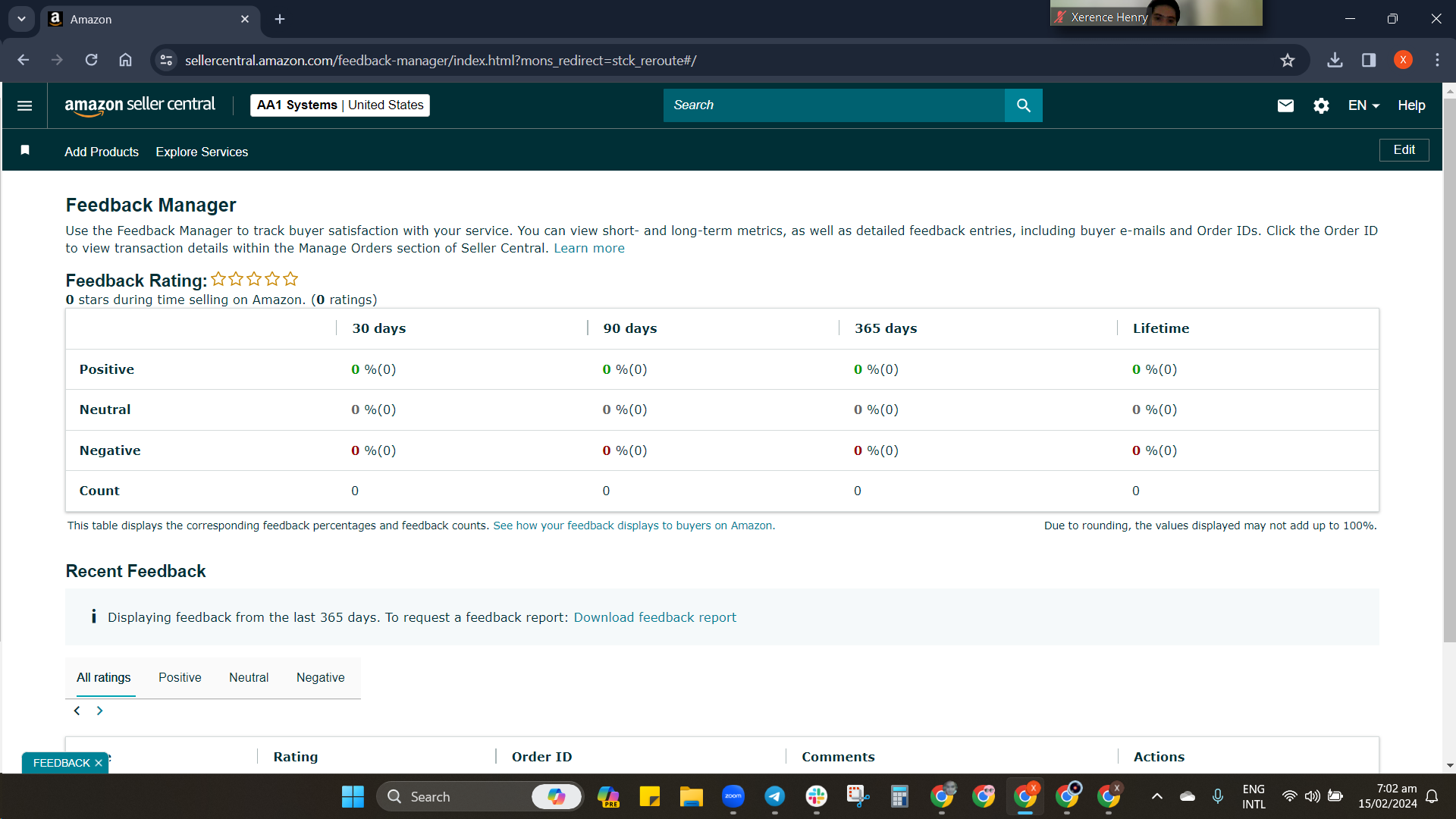1456x819 pixels.
Task: Click the Edit button
Action: (x=1404, y=150)
